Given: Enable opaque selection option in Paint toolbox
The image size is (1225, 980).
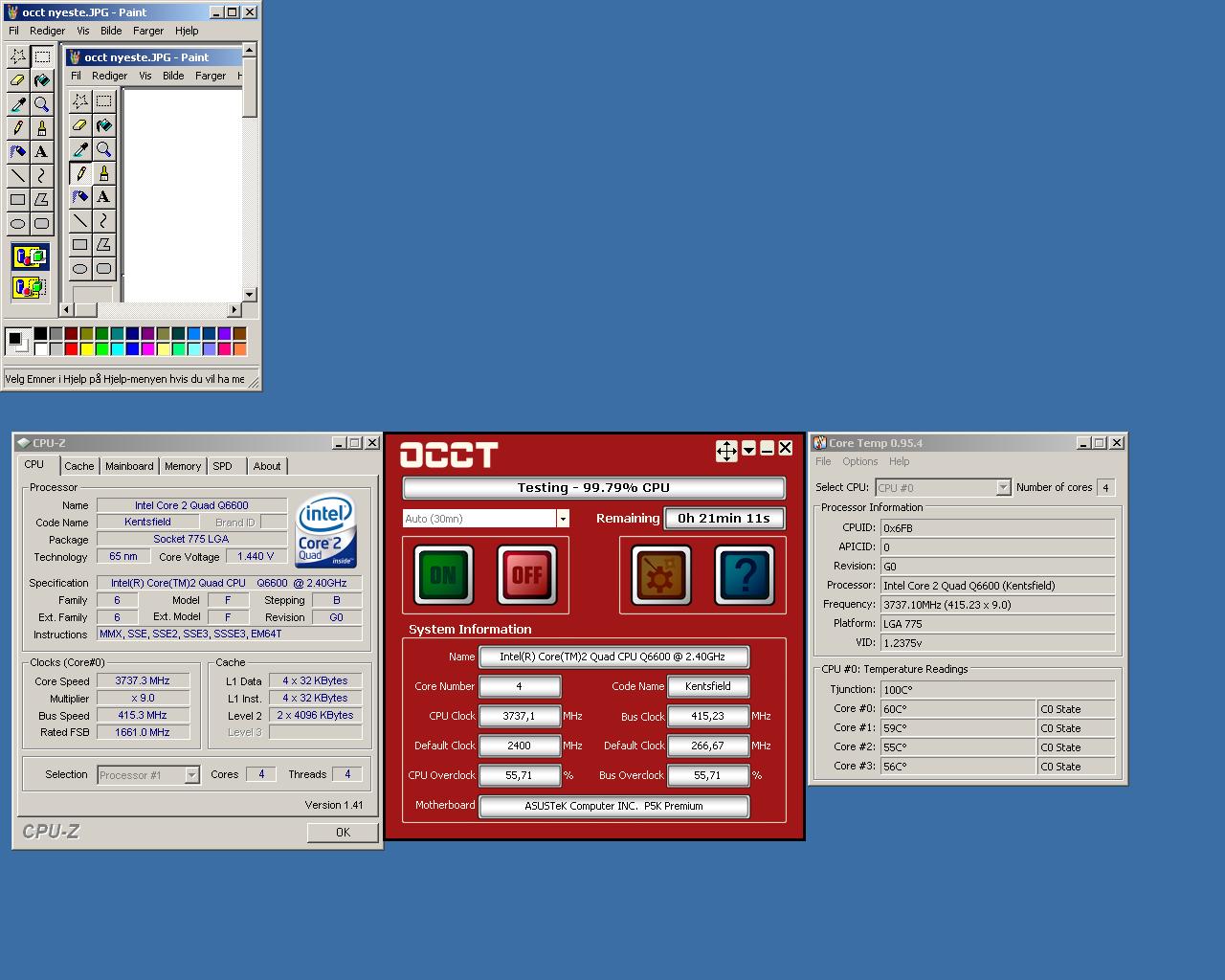Looking at the screenshot, I should pos(30,256).
